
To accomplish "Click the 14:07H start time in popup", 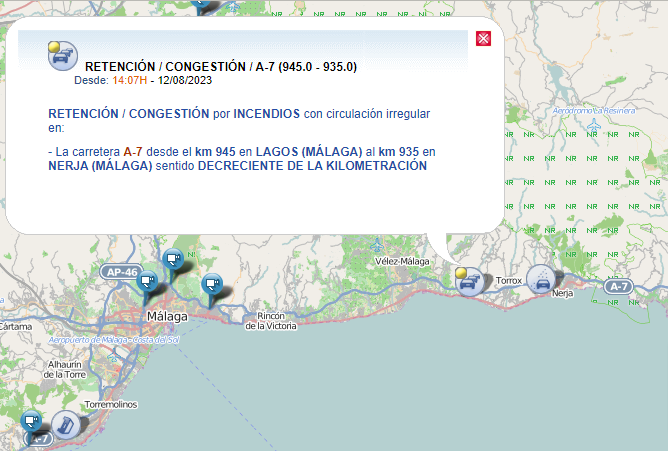I will tap(129, 80).
